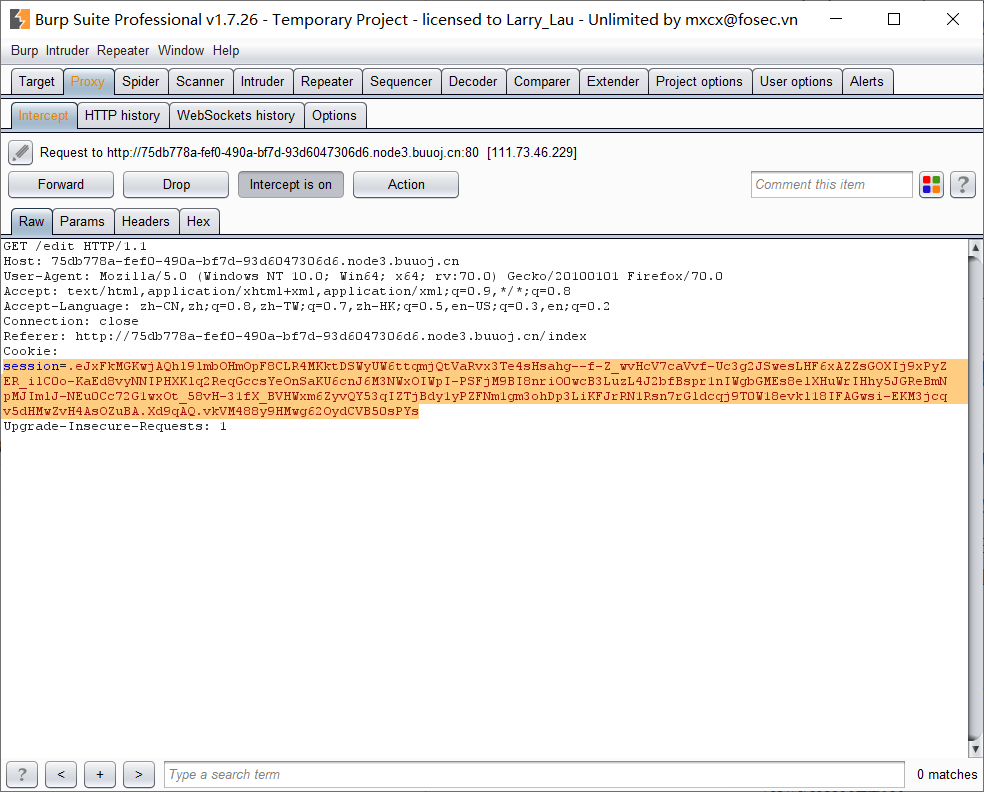Viewport: 984px width, 792px height.
Task: Go to next search match
Action: 139,774
